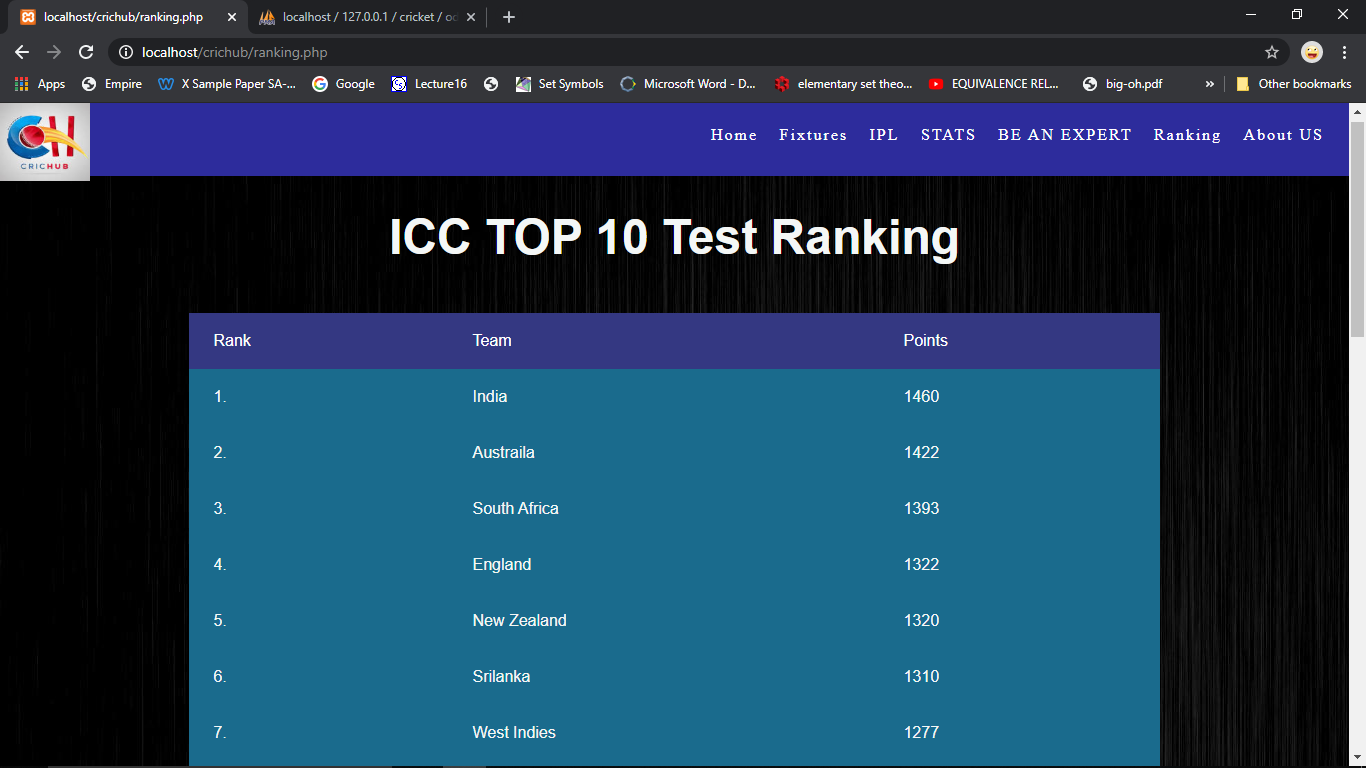Open the big-oh.pdf bookmark
1366x768 pixels.
pyautogui.click(x=1122, y=84)
